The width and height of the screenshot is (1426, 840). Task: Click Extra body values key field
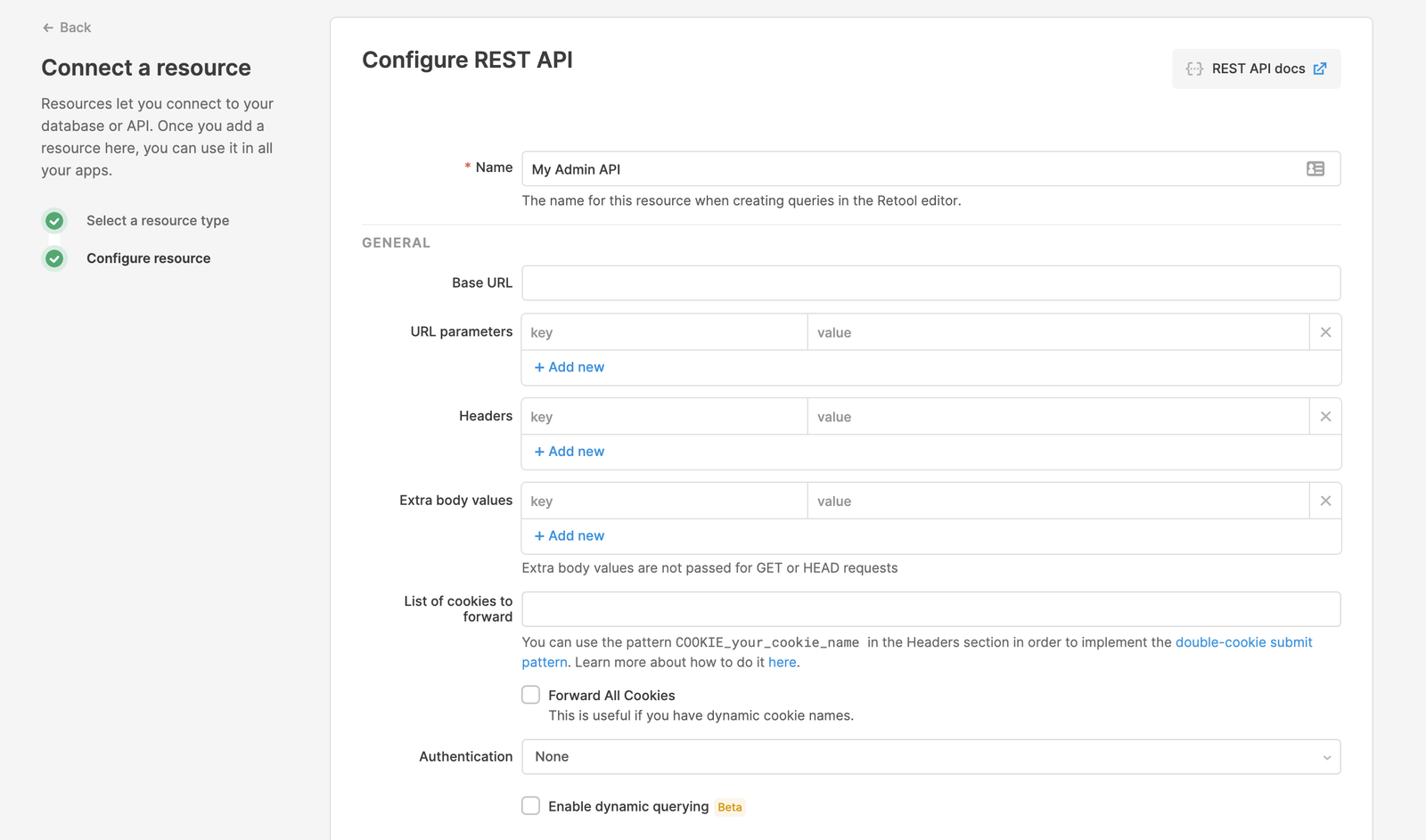click(x=664, y=501)
